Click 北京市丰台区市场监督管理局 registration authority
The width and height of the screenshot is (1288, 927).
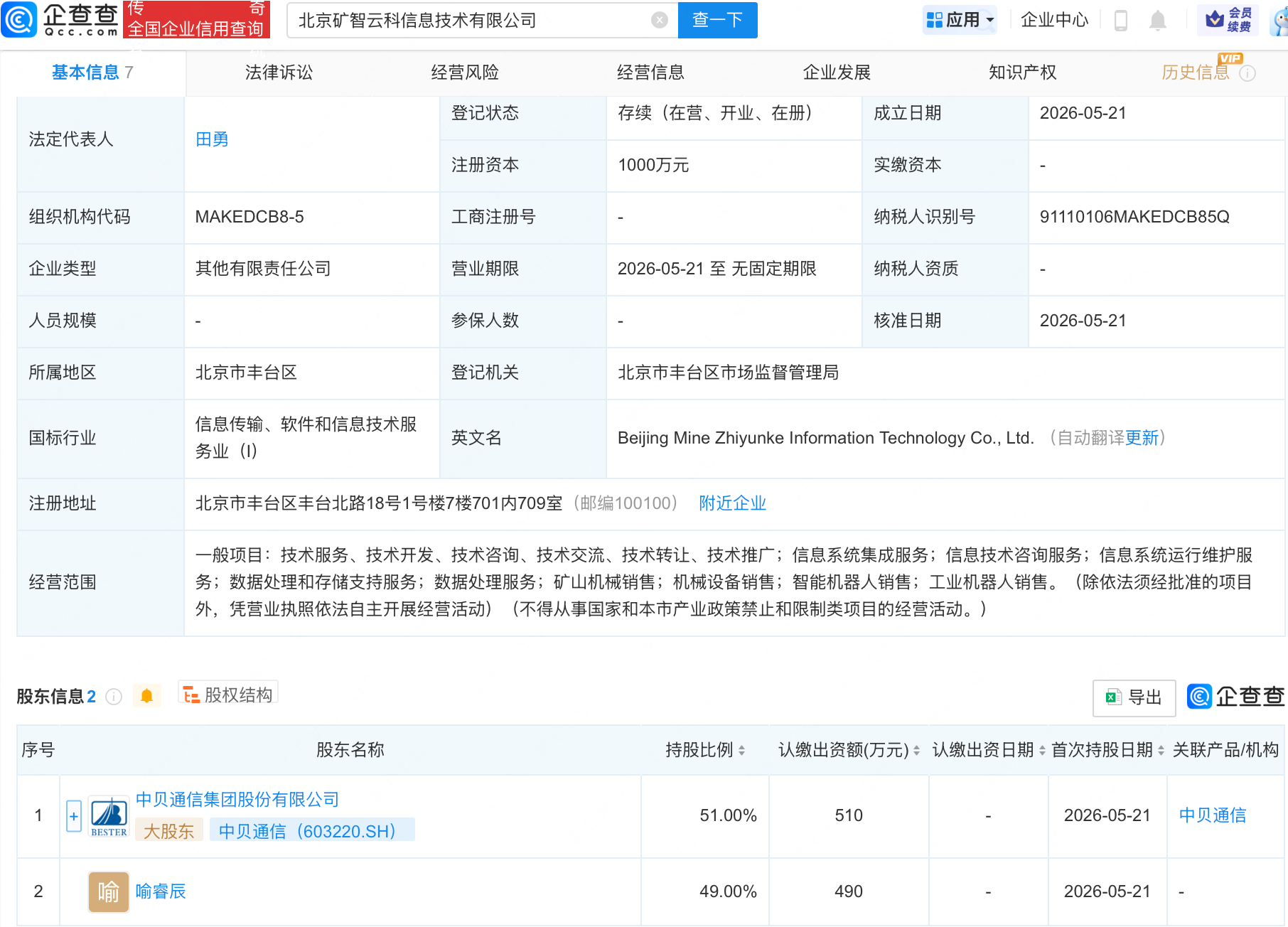729,373
